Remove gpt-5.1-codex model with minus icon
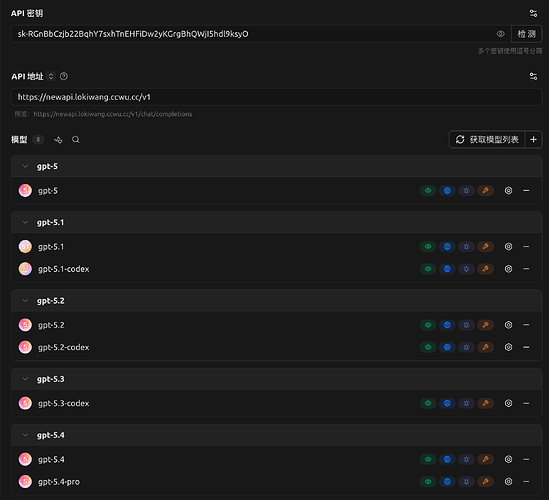This screenshot has height=500, width=549. click(x=526, y=269)
